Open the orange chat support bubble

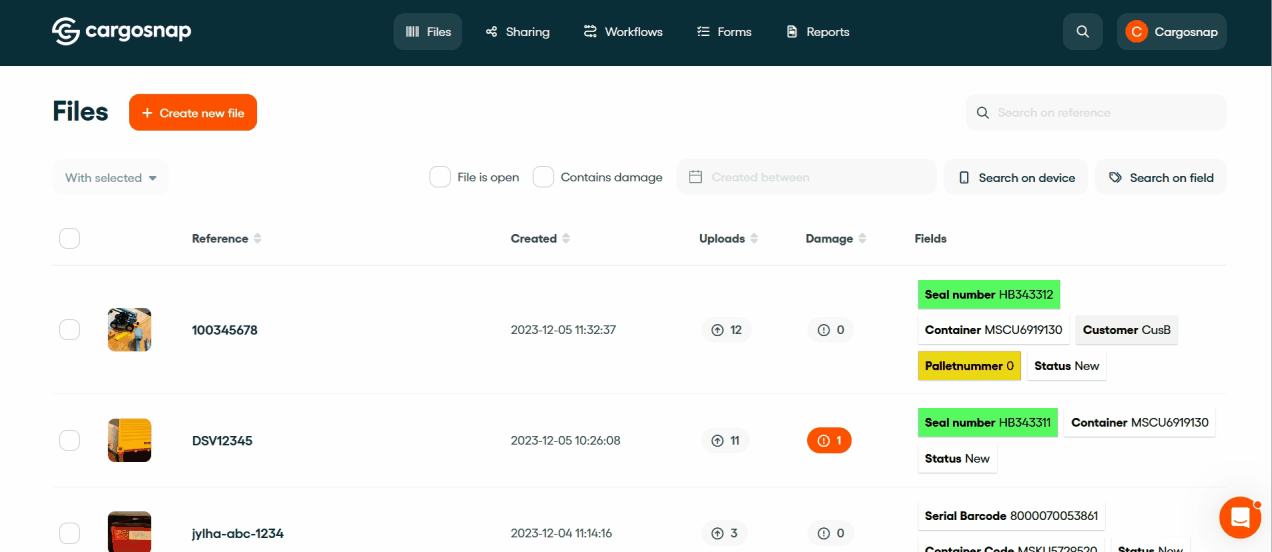(1240, 517)
